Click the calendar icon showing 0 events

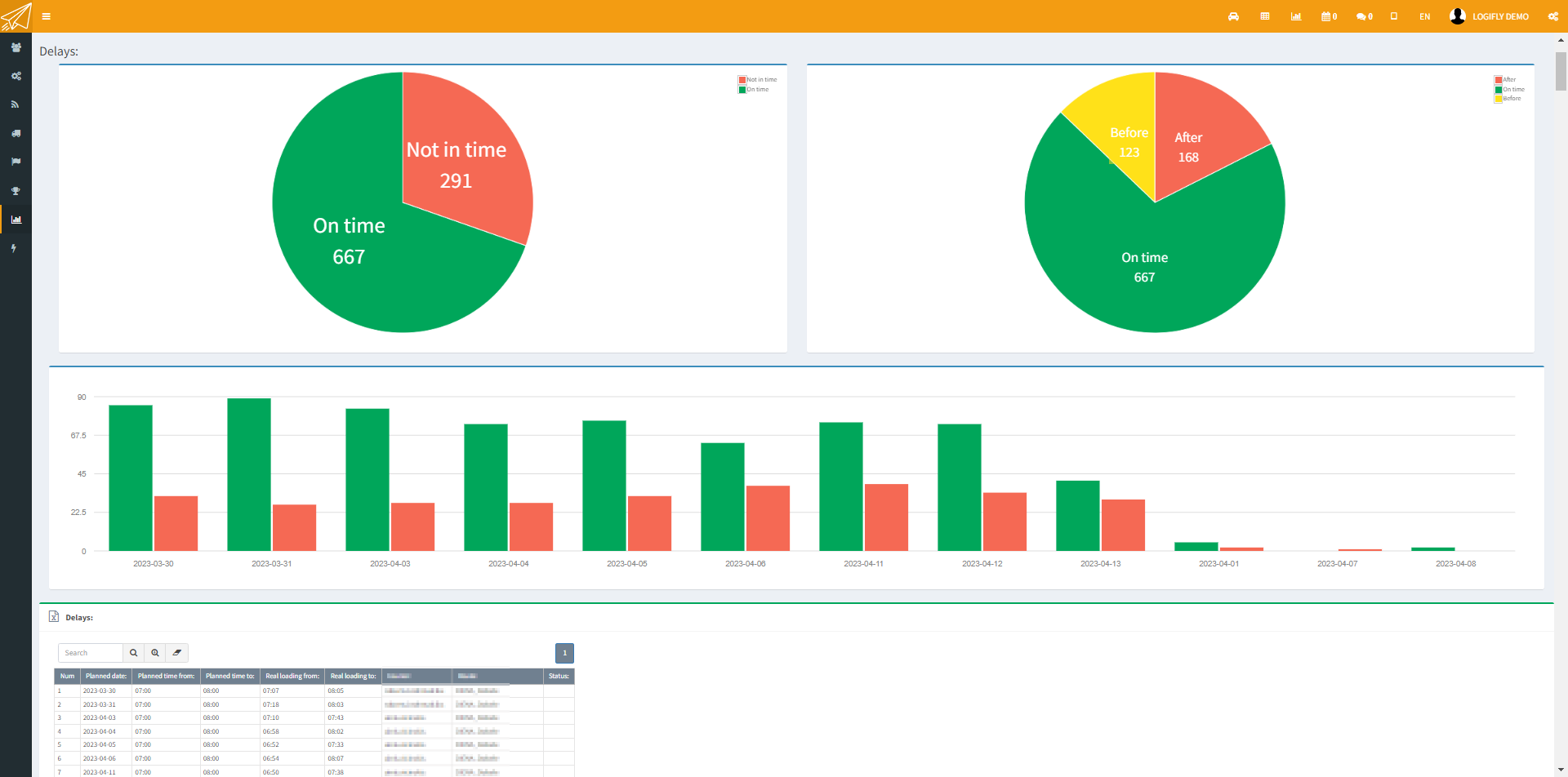tap(1329, 16)
